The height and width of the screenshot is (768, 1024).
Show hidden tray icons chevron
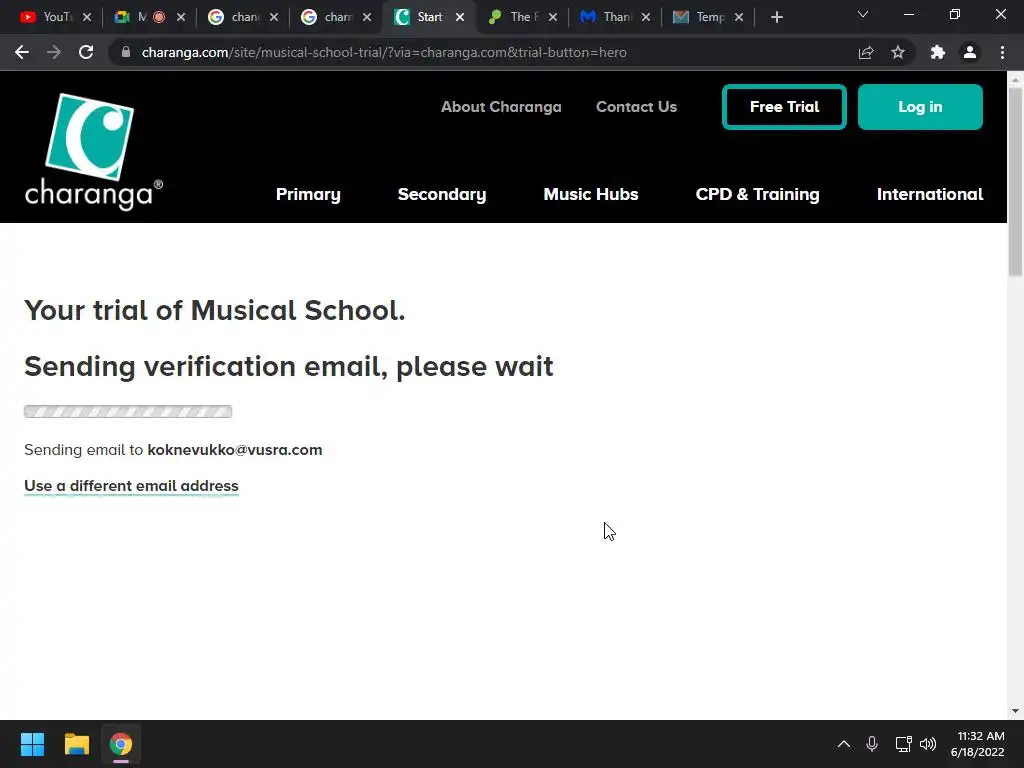tap(844, 744)
